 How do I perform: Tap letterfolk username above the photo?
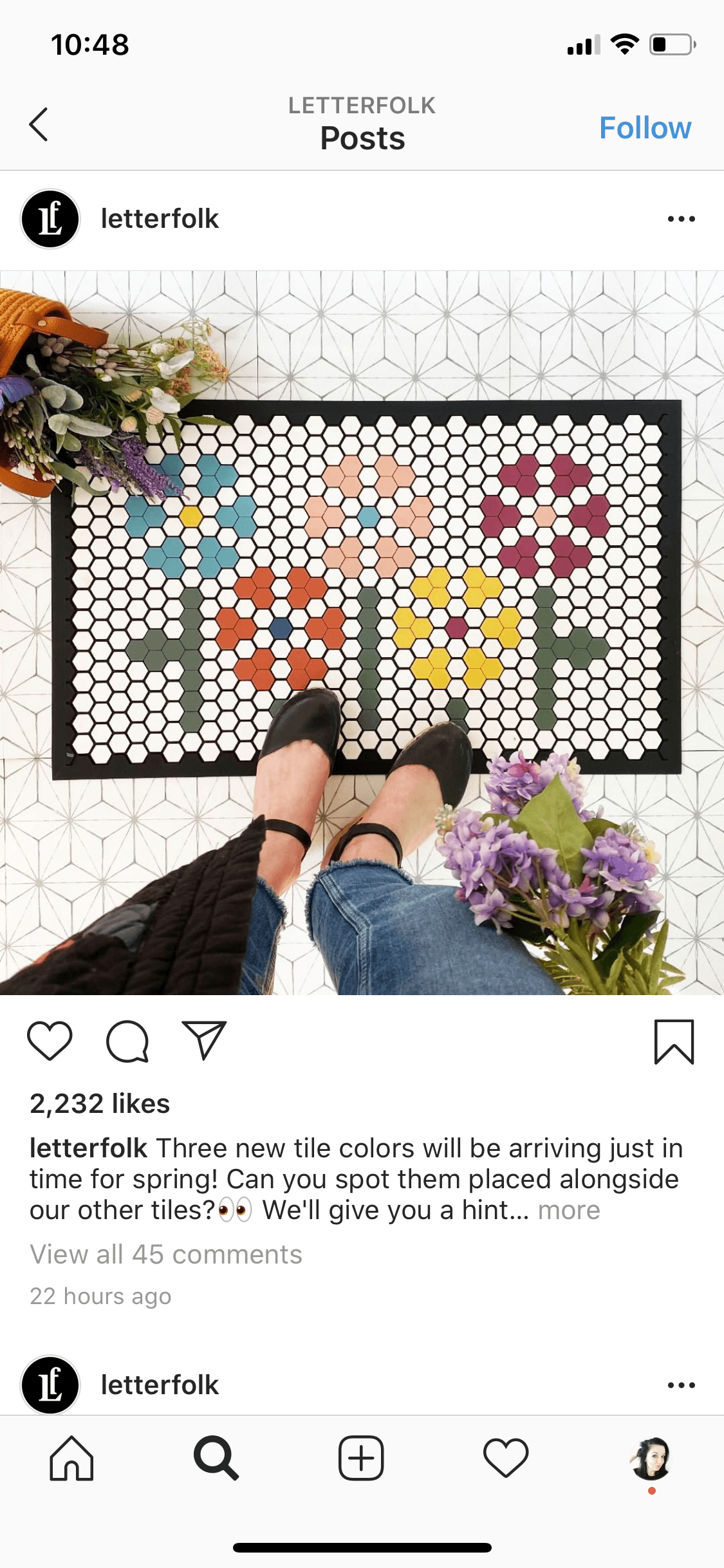click(160, 219)
